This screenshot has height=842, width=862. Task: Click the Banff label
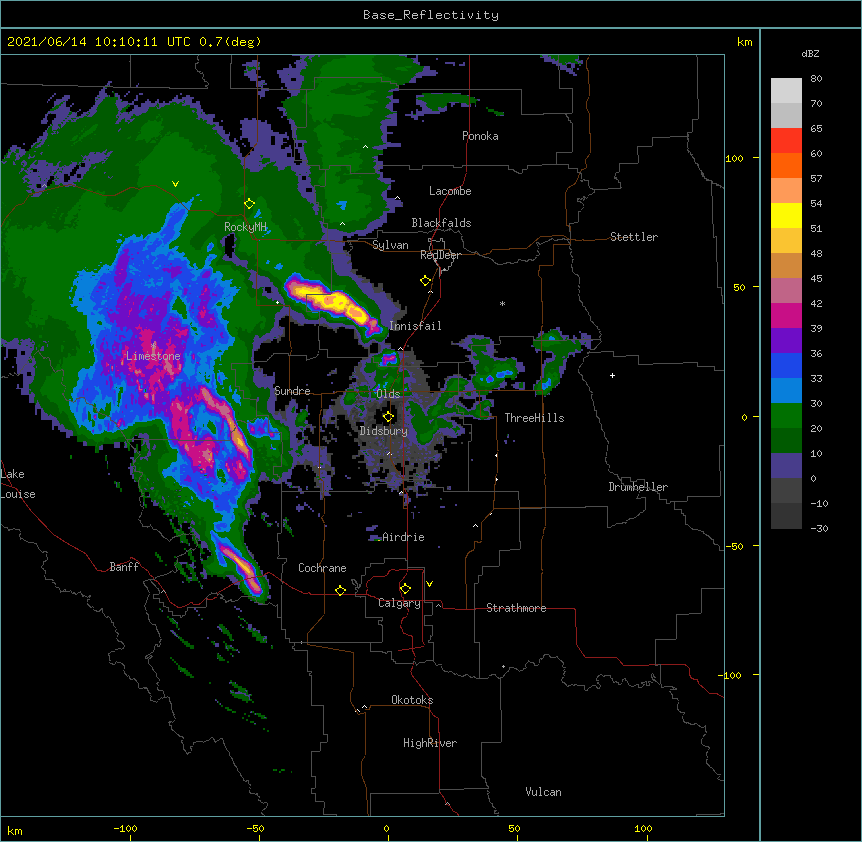(124, 567)
